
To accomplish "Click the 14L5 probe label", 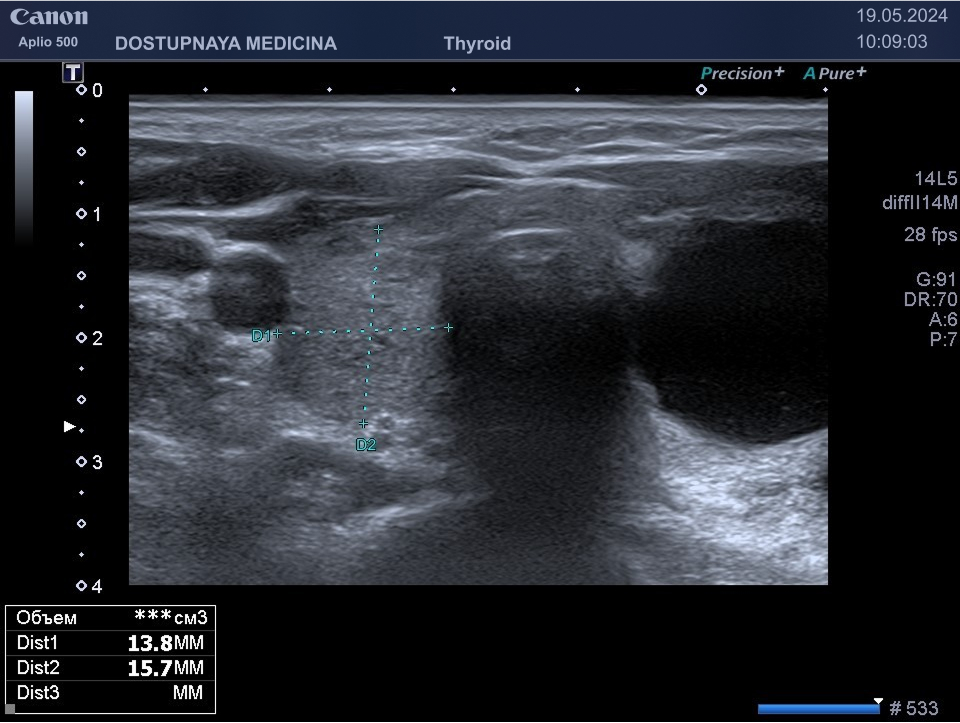I will coord(936,179).
